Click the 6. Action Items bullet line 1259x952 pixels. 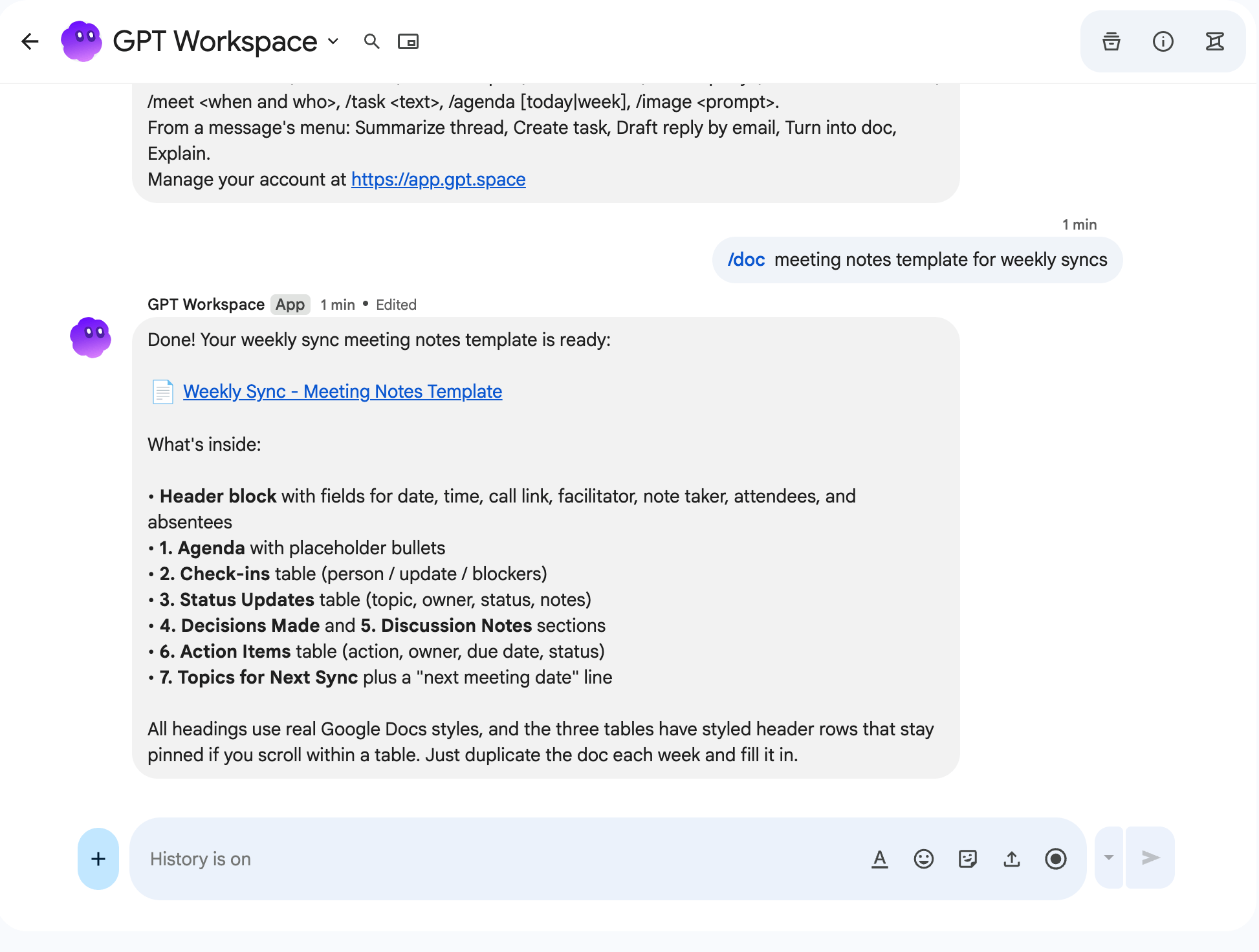(x=377, y=651)
